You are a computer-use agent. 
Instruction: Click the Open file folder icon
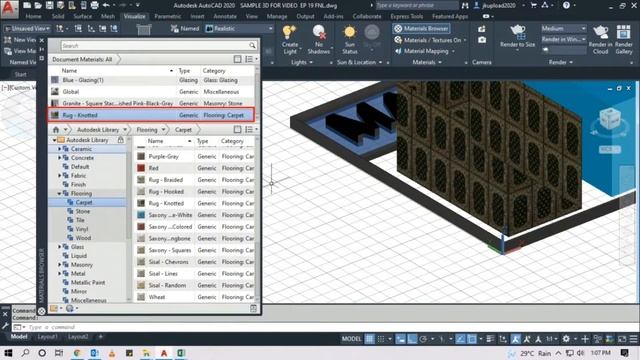click(x=38, y=5)
